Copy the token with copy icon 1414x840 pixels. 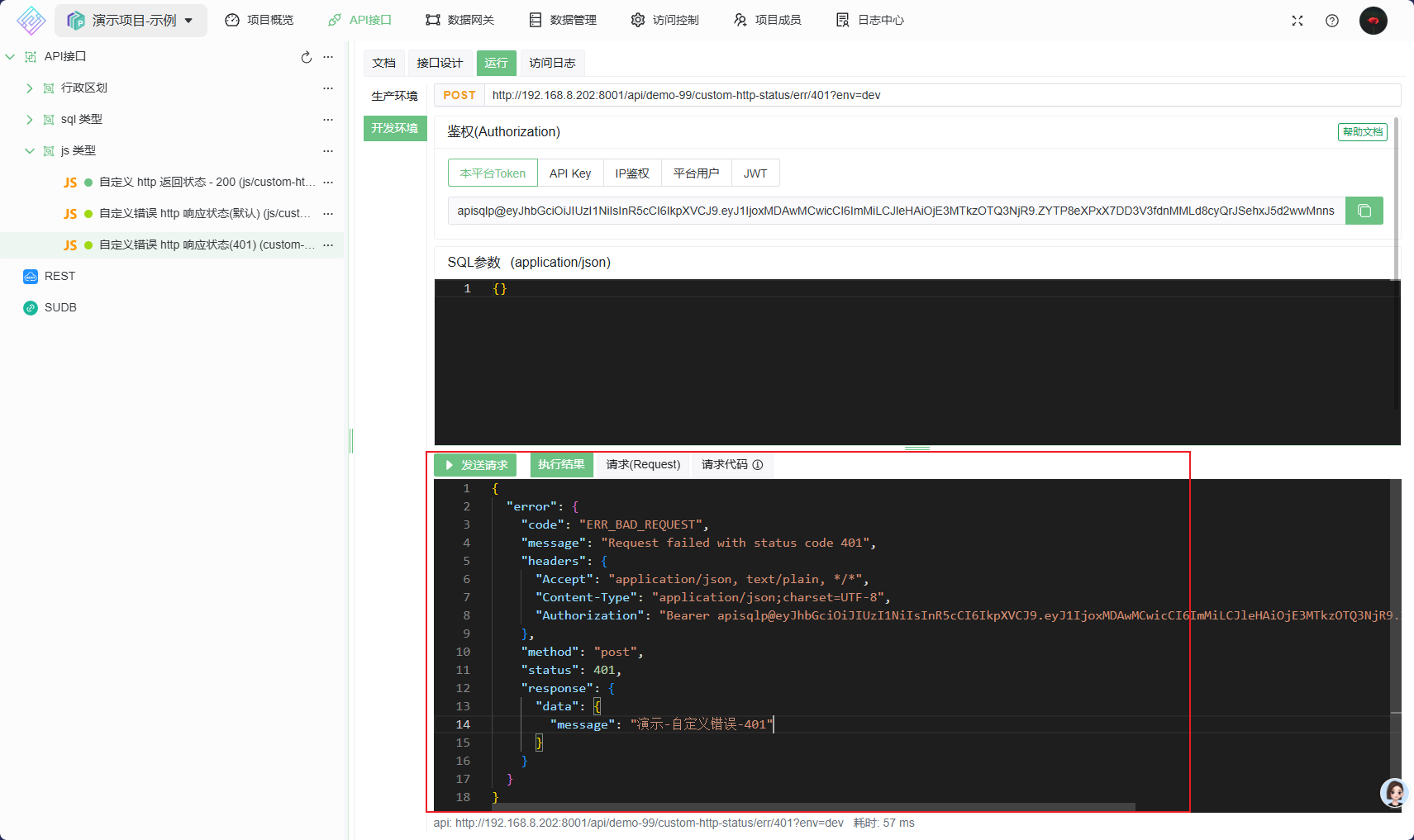point(1364,211)
